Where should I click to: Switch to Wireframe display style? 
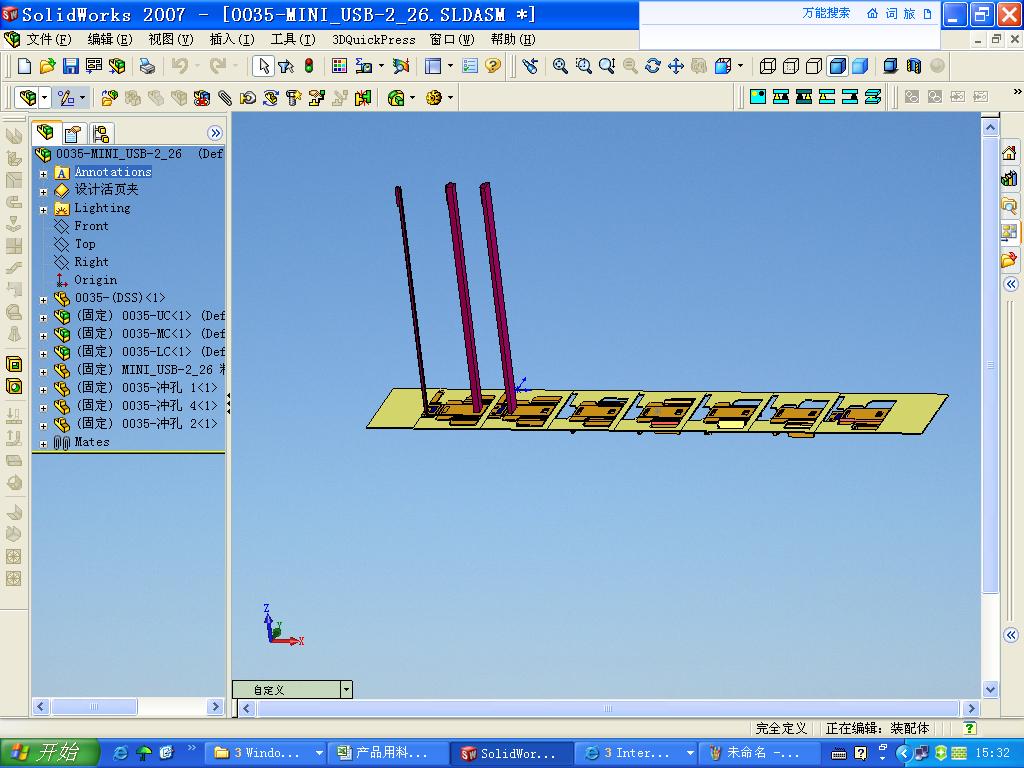pyautogui.click(x=768, y=66)
